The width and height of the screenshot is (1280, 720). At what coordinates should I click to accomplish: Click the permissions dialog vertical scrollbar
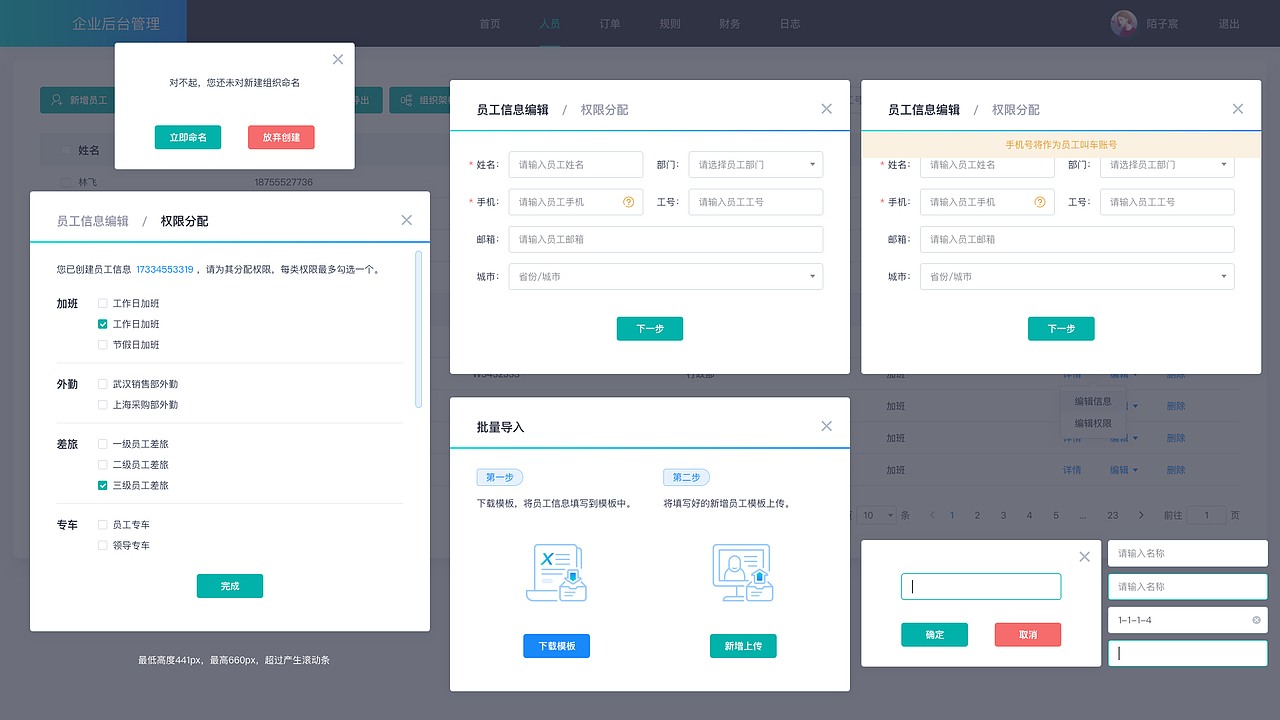[x=418, y=329]
